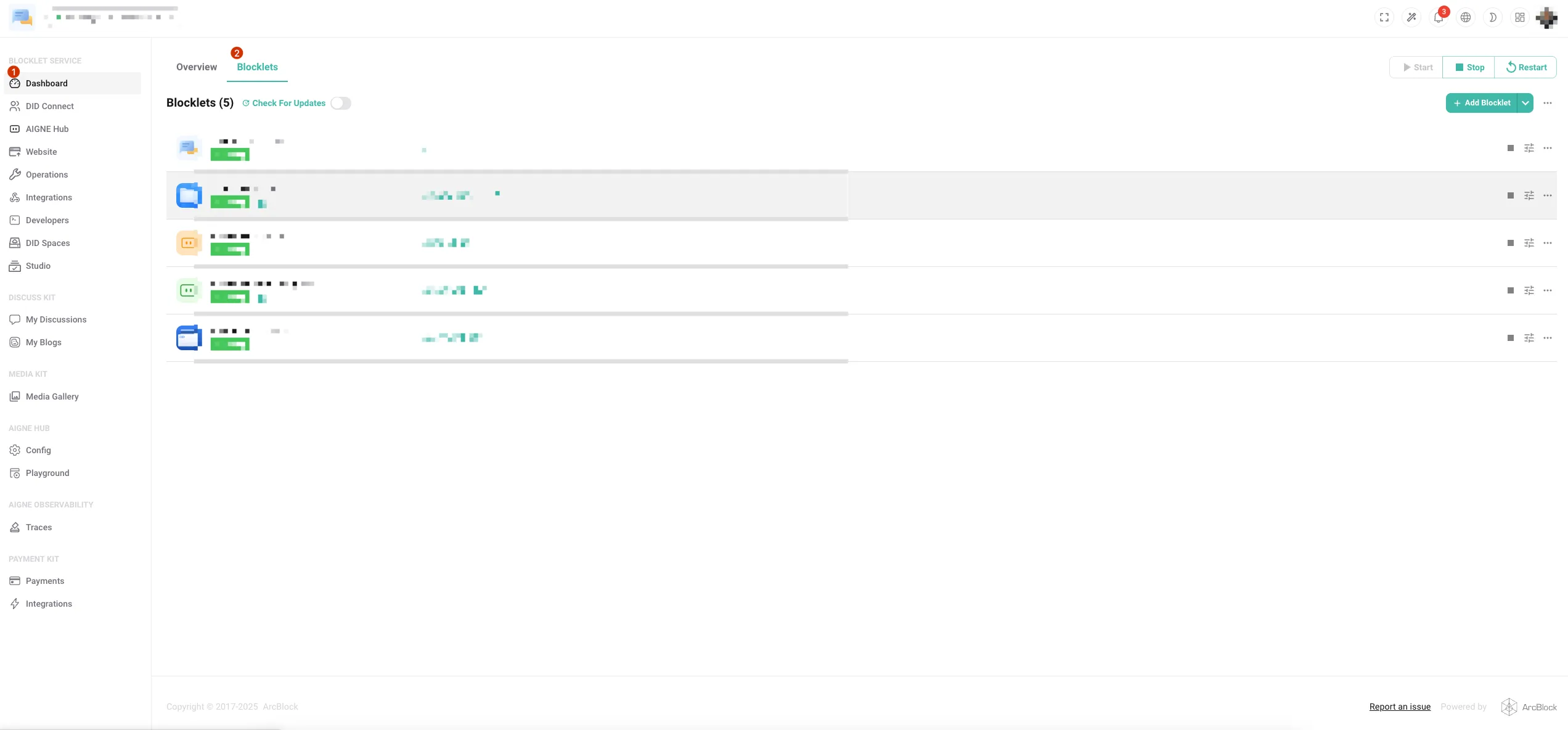
Task: Expand the Add Blocklet dropdown arrow
Action: tap(1525, 103)
